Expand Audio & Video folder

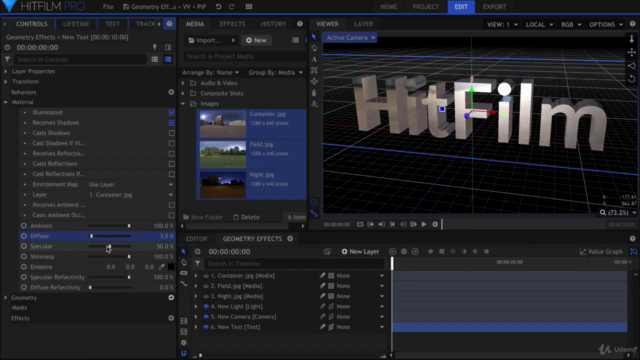183,83
